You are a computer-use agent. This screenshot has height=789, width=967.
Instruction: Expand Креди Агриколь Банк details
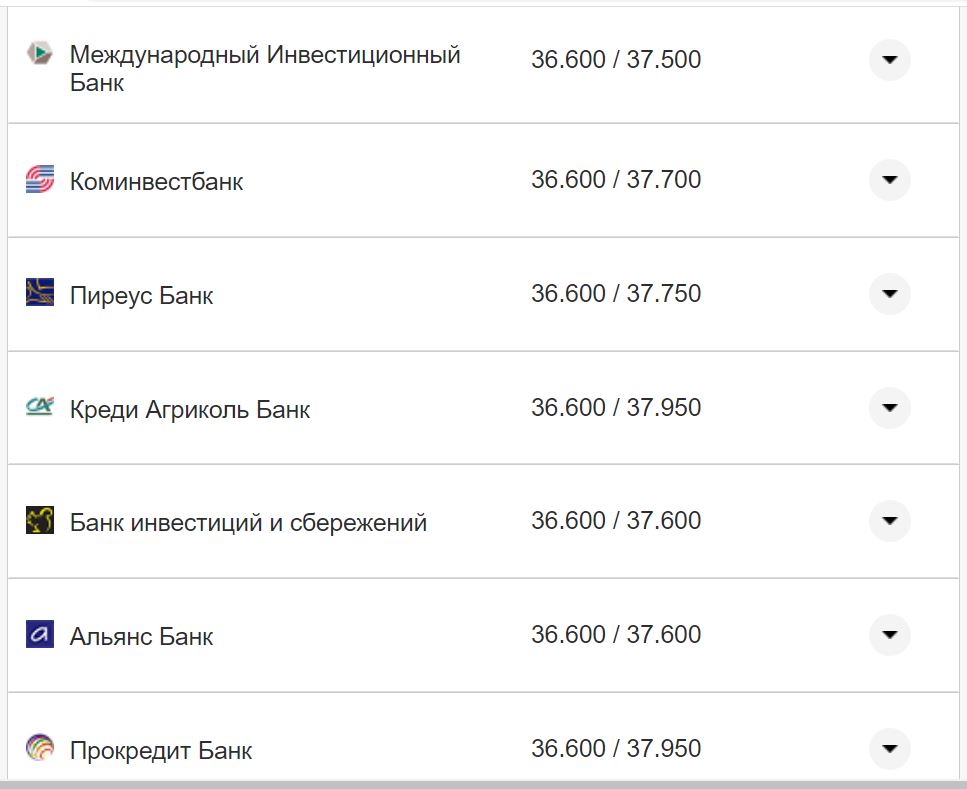889,409
